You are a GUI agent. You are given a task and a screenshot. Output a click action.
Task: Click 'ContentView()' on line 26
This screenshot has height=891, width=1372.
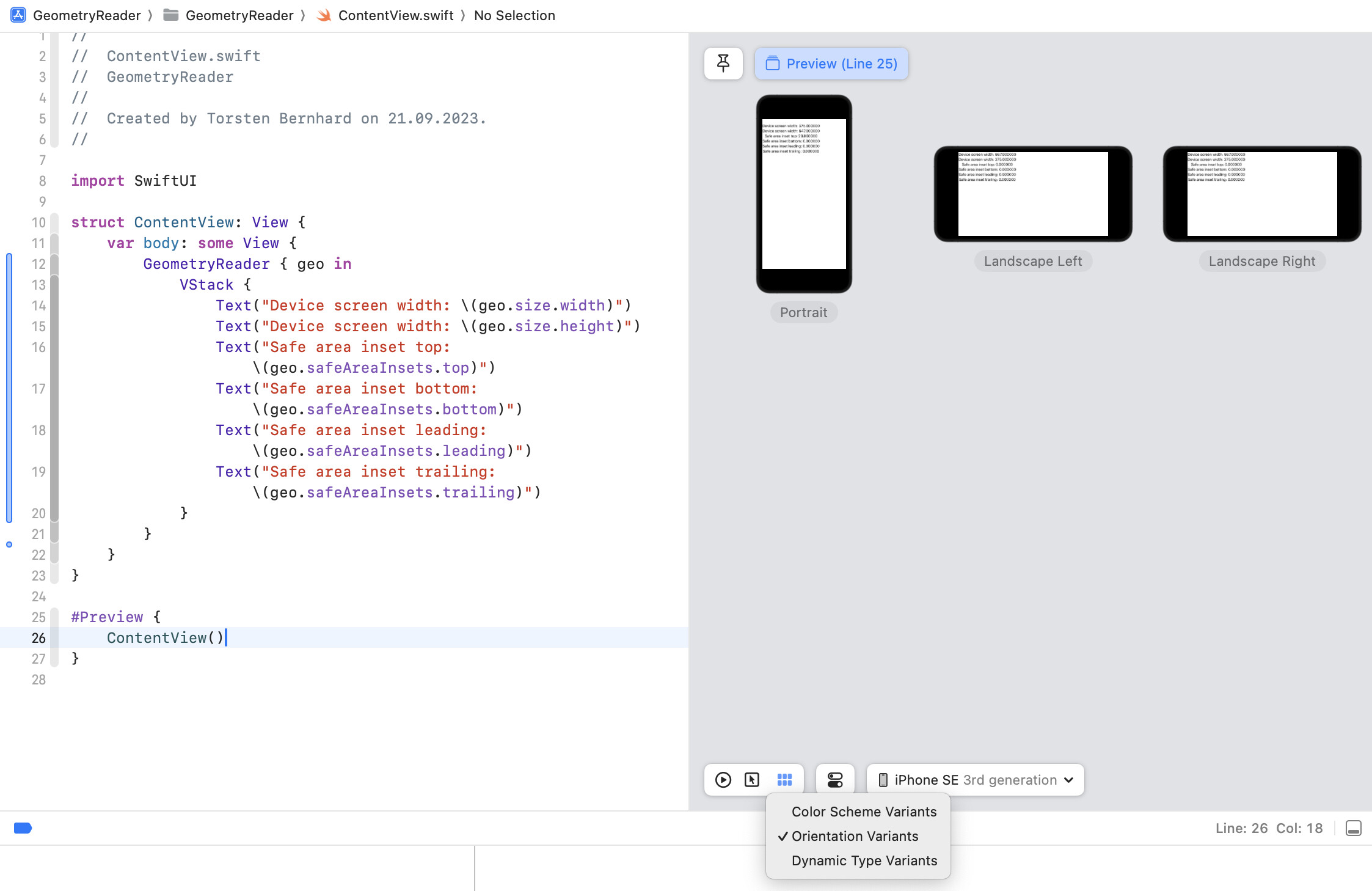click(x=166, y=638)
